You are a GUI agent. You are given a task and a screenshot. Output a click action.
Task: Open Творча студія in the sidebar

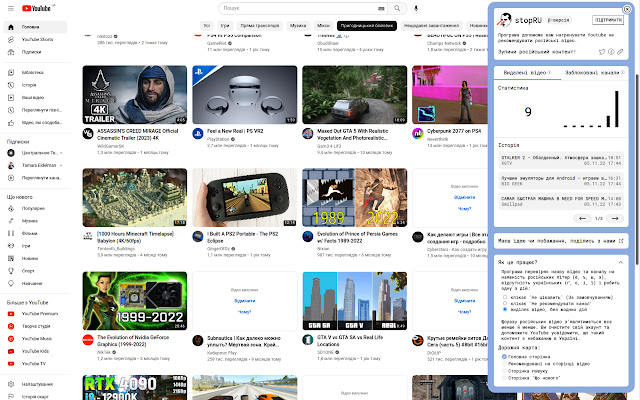(x=35, y=326)
